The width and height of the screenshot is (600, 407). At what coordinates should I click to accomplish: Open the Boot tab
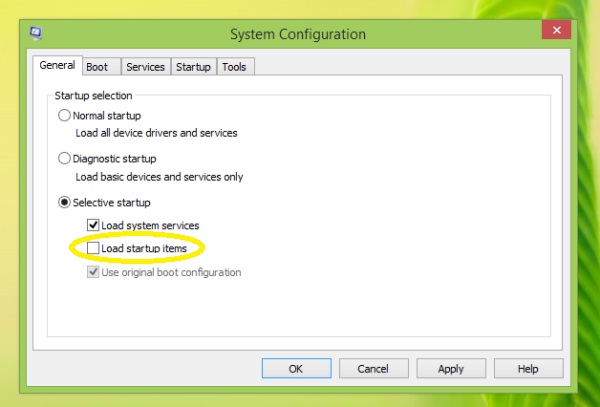coord(97,67)
